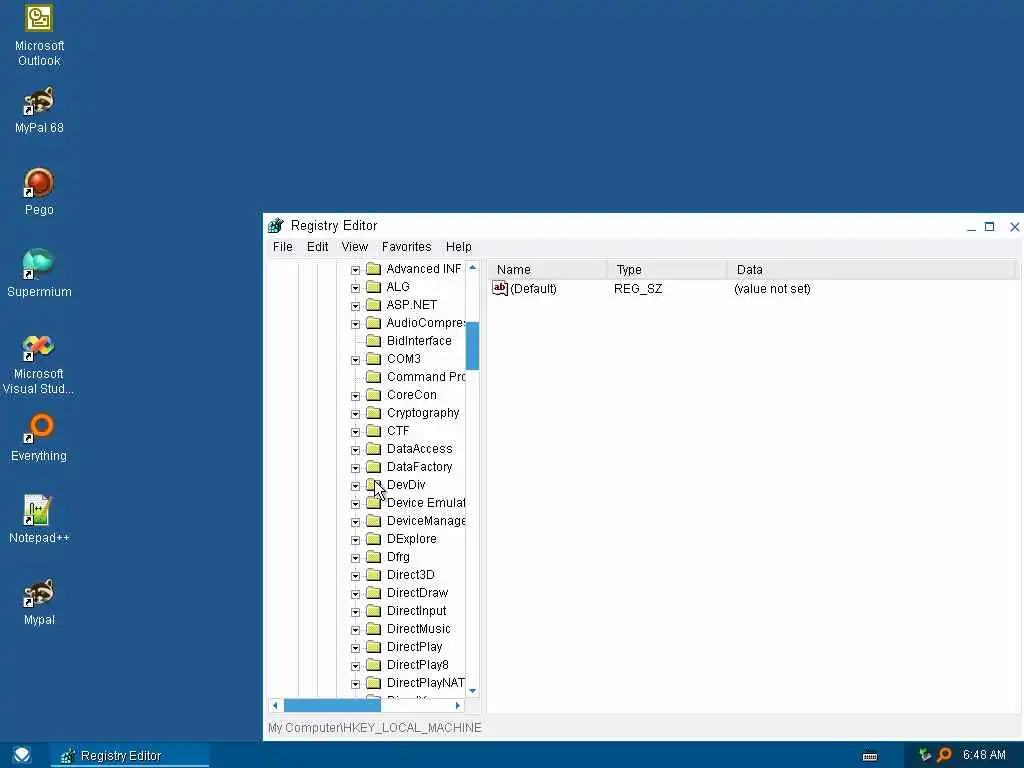The height and width of the screenshot is (768, 1024).
Task: Click the Data column header
Action: [872, 270]
